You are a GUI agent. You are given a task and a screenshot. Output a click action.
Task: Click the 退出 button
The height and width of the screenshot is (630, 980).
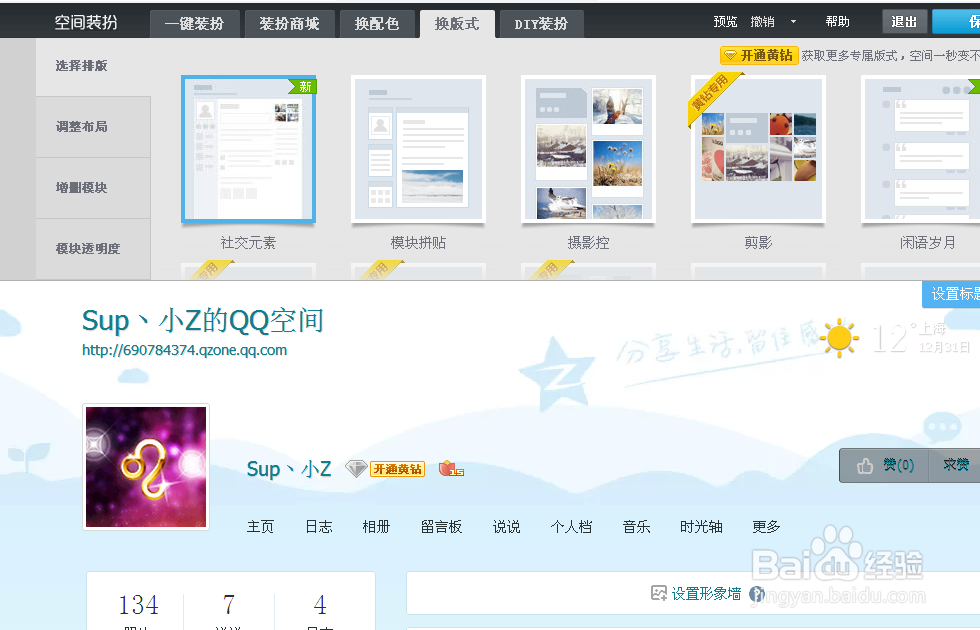[x=904, y=21]
